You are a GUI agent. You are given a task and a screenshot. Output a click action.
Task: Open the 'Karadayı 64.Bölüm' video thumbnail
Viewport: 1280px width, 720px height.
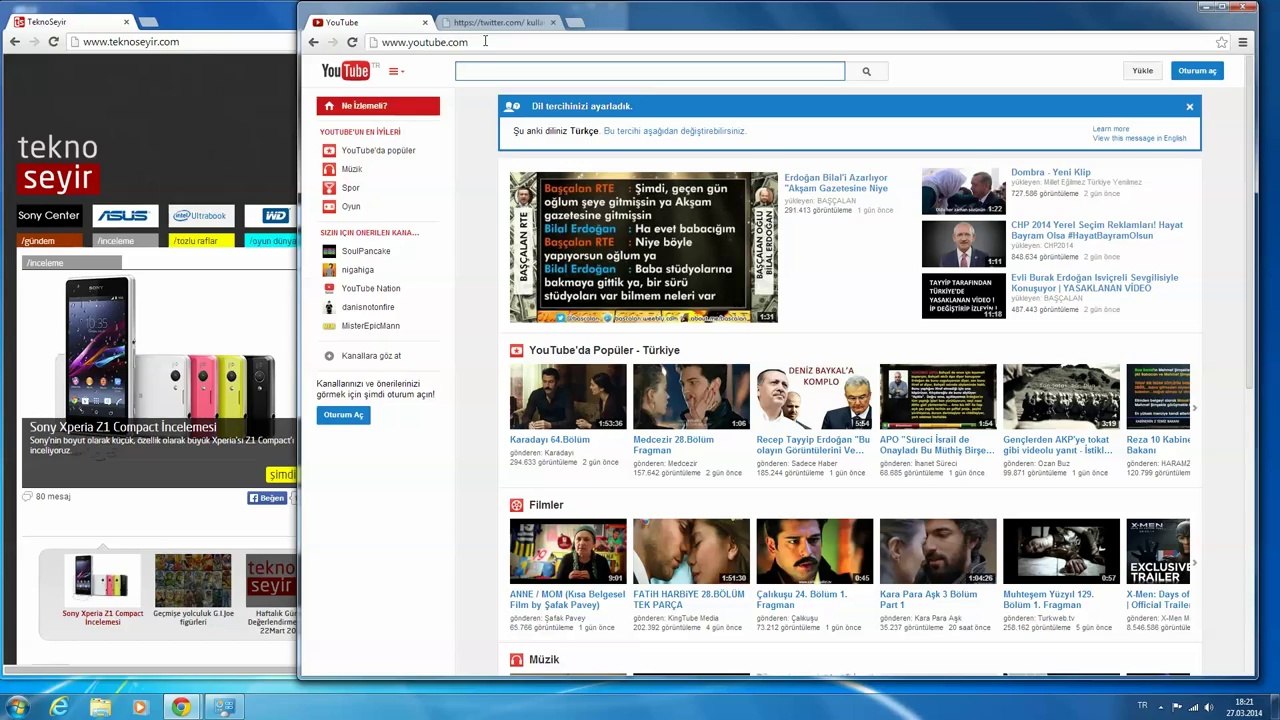(x=568, y=397)
